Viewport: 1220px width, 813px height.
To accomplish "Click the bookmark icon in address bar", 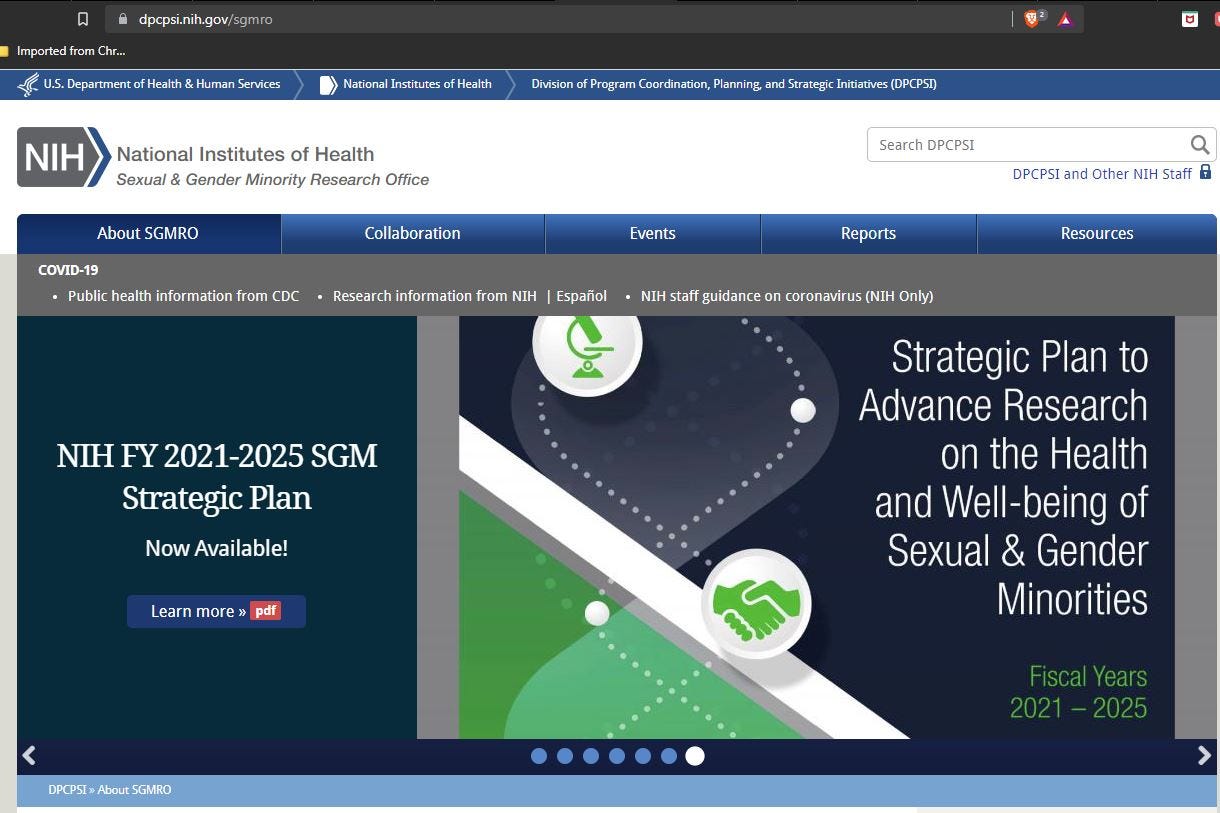I will (x=83, y=19).
